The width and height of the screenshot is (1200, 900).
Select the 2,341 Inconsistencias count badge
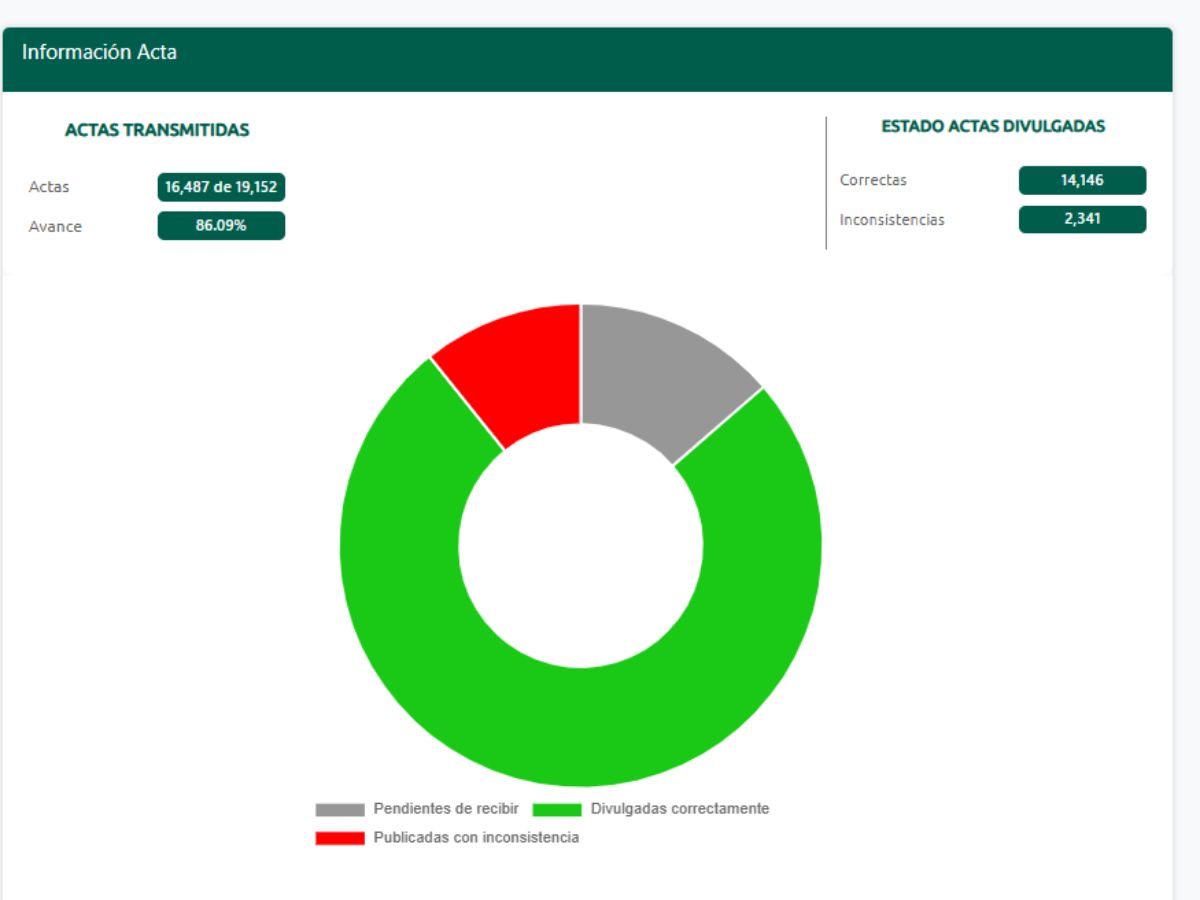click(x=1082, y=219)
